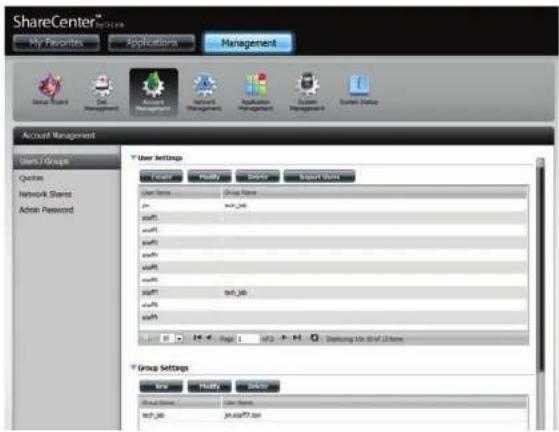Click New in Group Settings
Image resolution: width=559 pixels, height=432 pixels.
click(x=161, y=386)
